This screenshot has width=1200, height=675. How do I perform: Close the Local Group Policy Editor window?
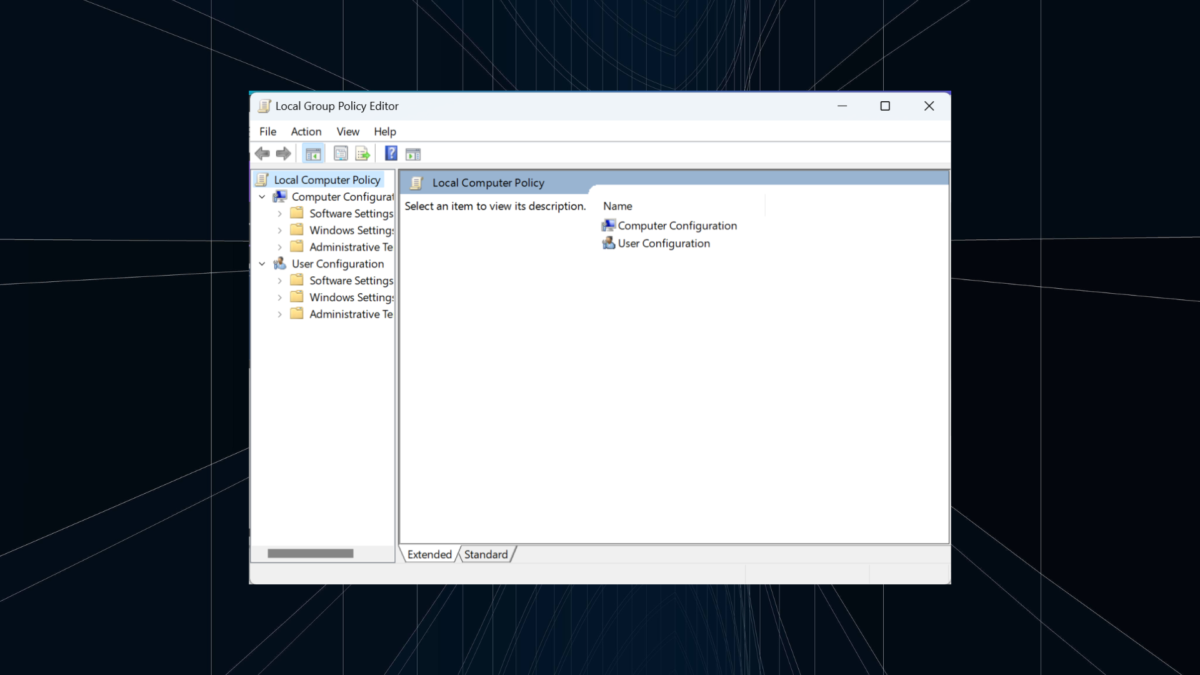tap(929, 106)
